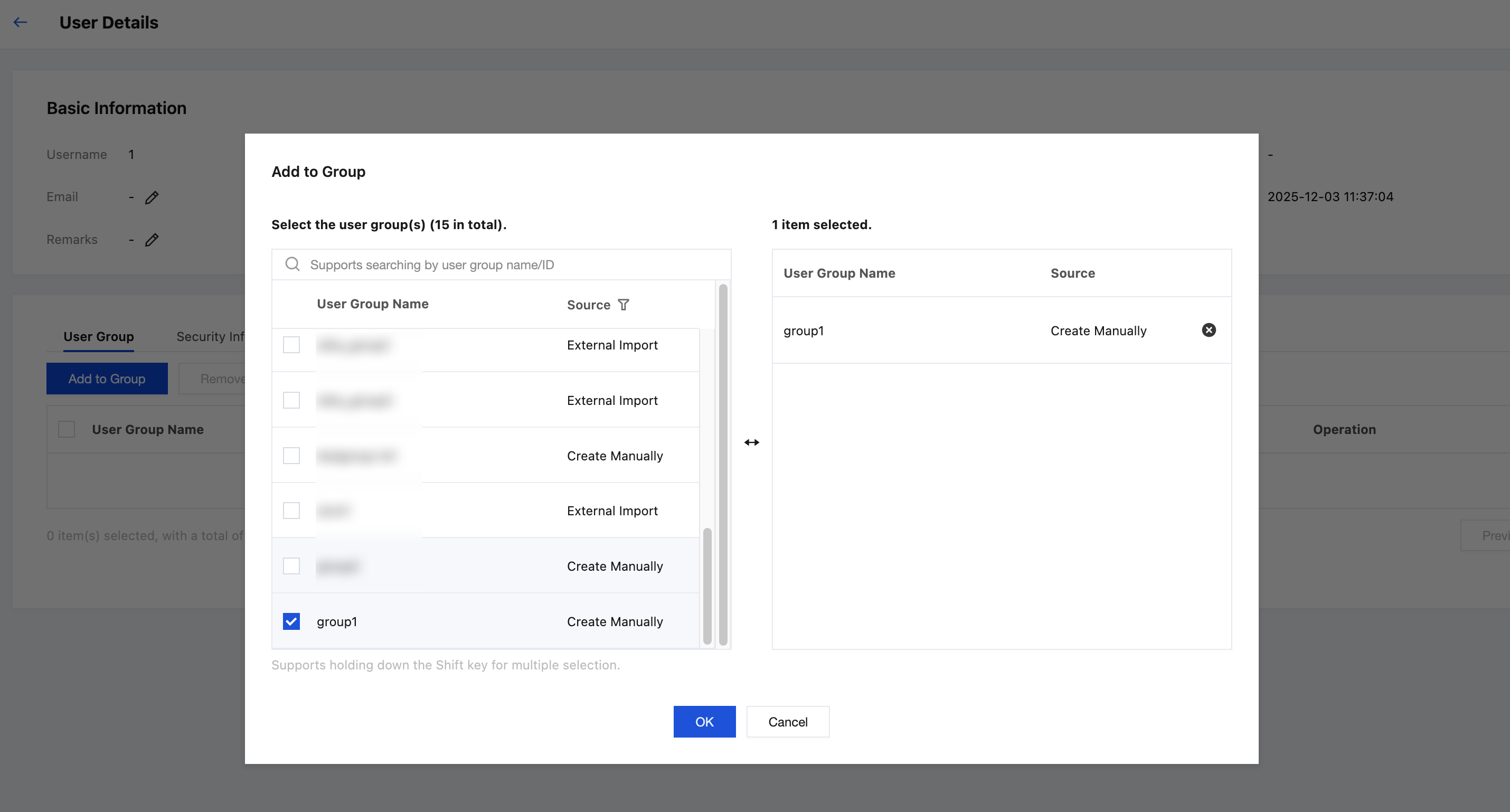Uncheck the group1 checkbox
The height and width of the screenshot is (812, 1510).
point(291,621)
